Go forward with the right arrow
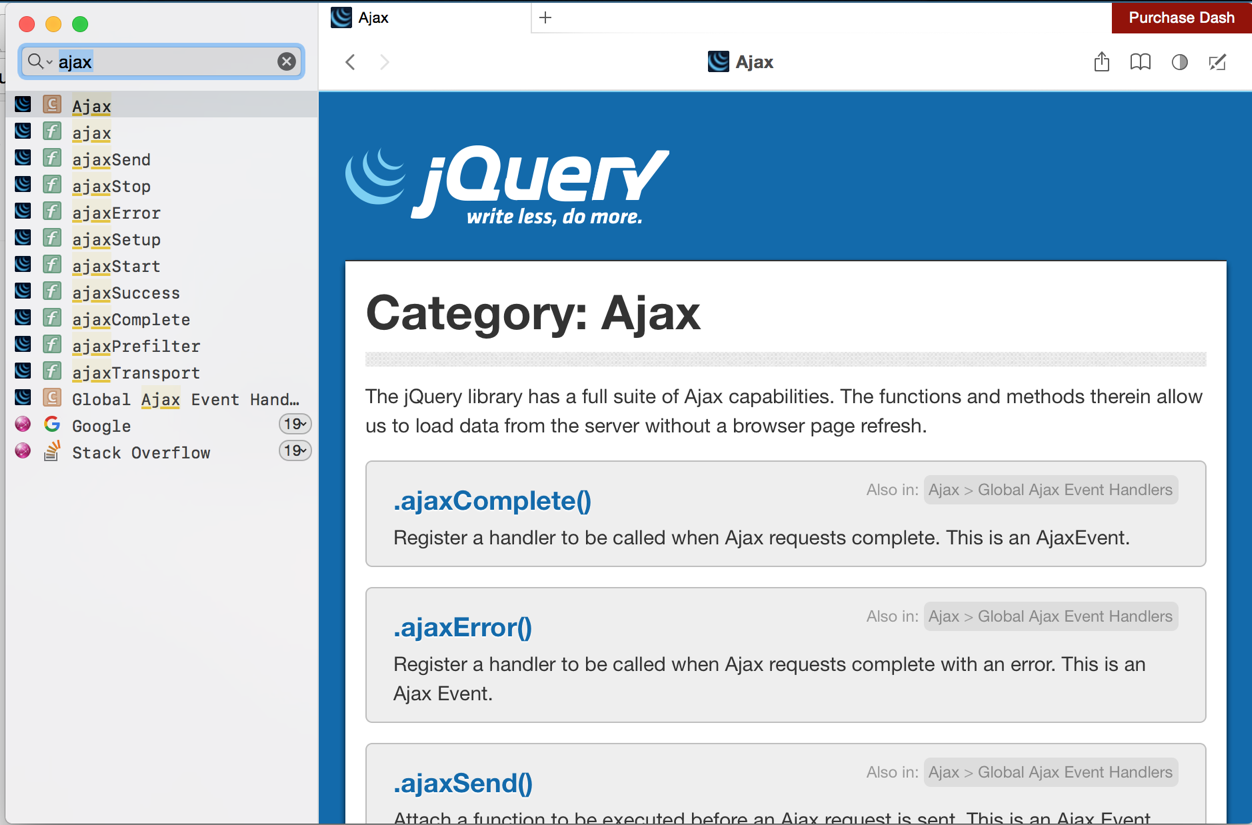The height and width of the screenshot is (825, 1252). tap(385, 62)
